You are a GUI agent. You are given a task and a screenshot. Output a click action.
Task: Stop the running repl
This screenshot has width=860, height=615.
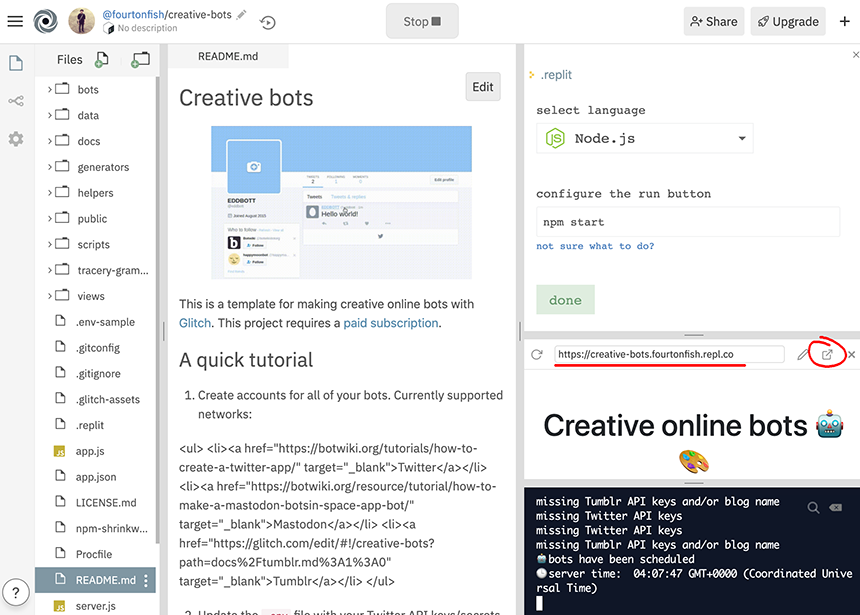click(x=422, y=21)
